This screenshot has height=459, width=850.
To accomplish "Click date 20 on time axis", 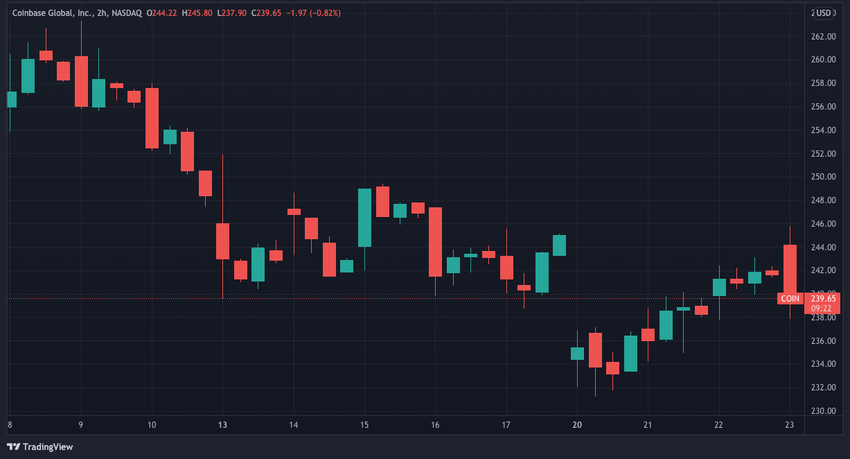I will coord(577,425).
